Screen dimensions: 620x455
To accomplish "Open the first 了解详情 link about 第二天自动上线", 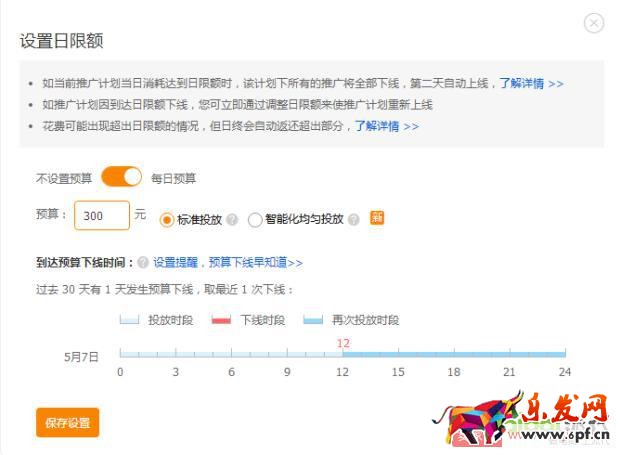I will 531,83.
